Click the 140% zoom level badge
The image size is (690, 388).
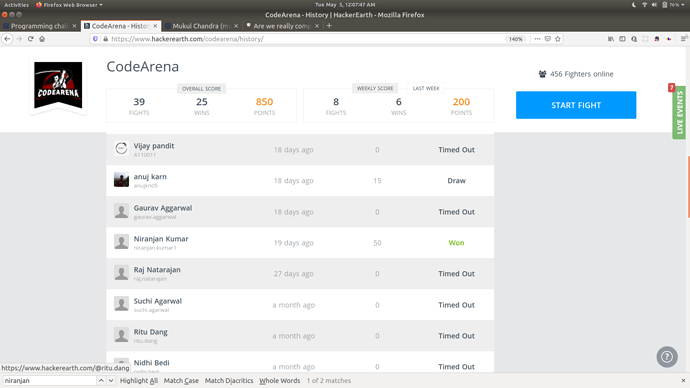pos(516,39)
